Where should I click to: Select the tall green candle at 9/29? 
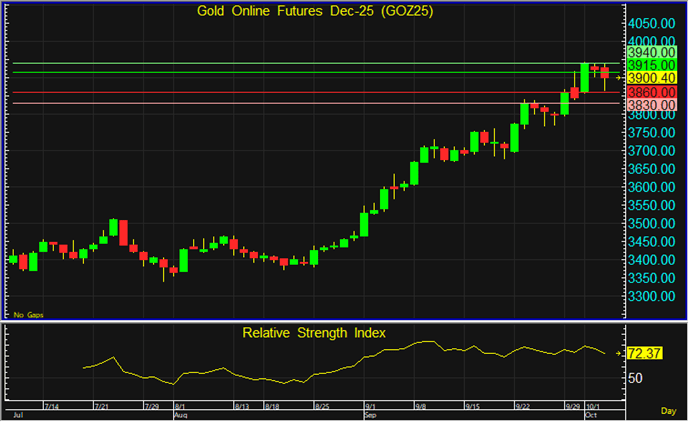(585, 78)
